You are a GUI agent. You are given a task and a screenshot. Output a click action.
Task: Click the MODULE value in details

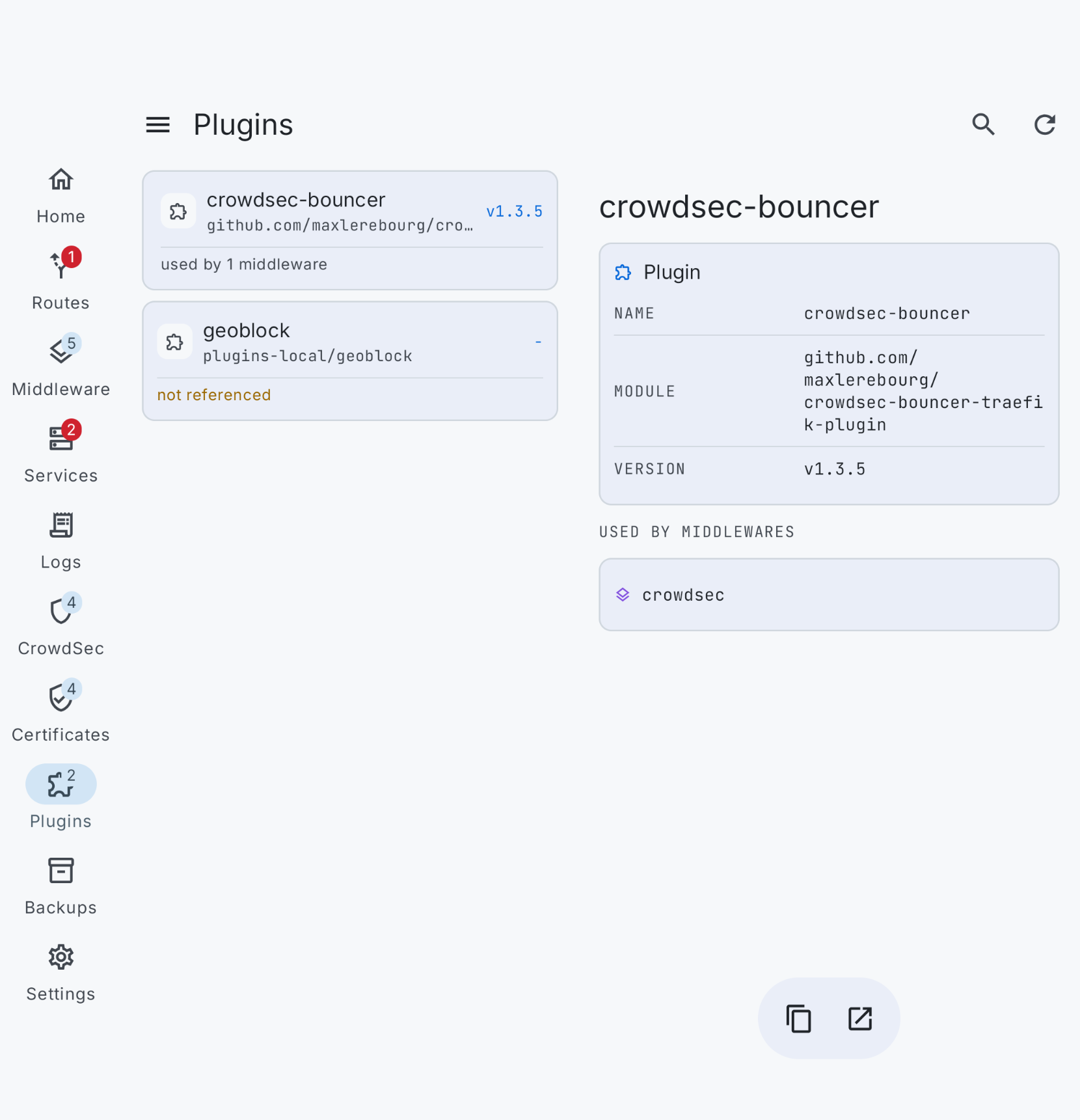click(923, 391)
